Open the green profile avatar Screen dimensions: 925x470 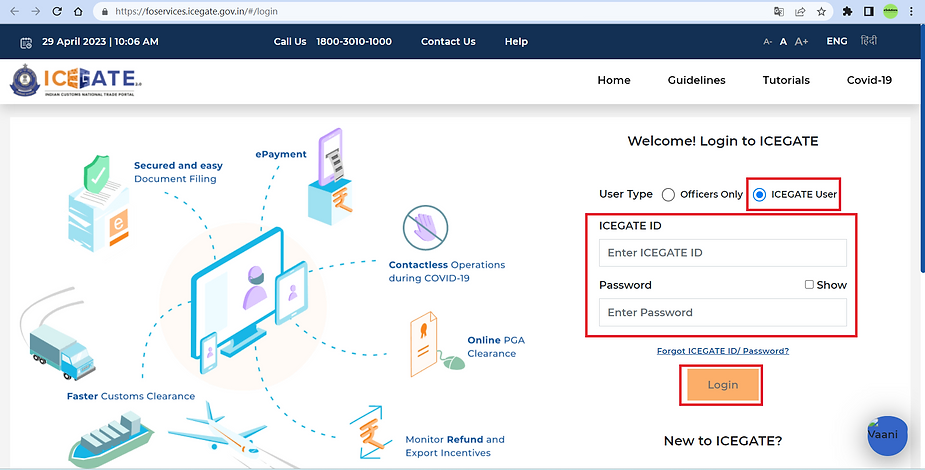click(890, 11)
